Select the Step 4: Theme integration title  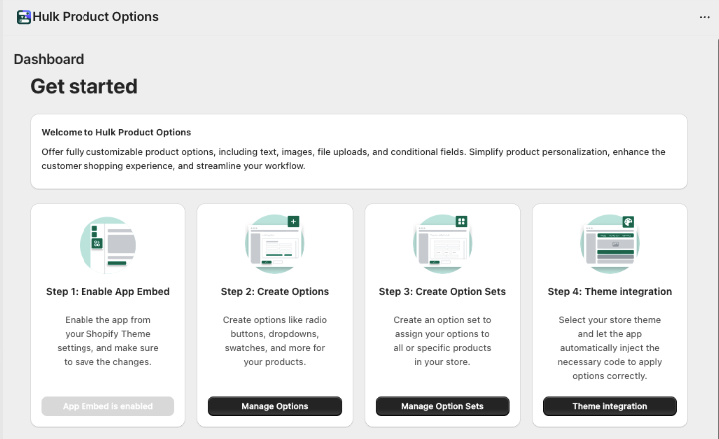pyautogui.click(x=609, y=292)
